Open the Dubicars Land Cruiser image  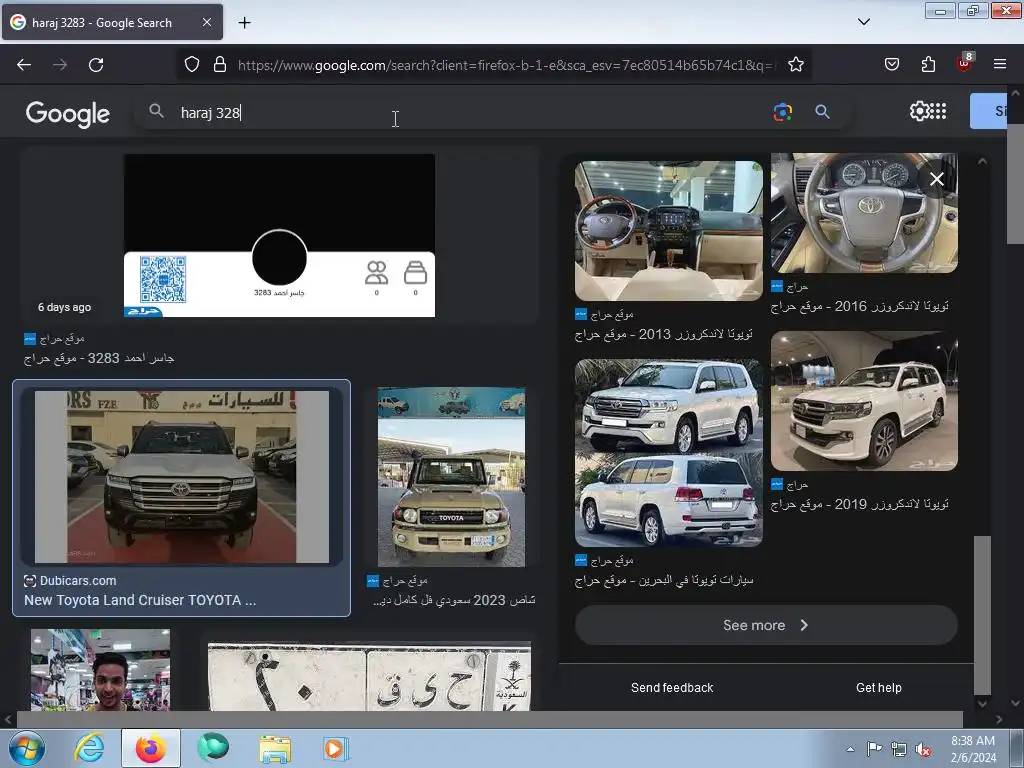click(x=182, y=477)
